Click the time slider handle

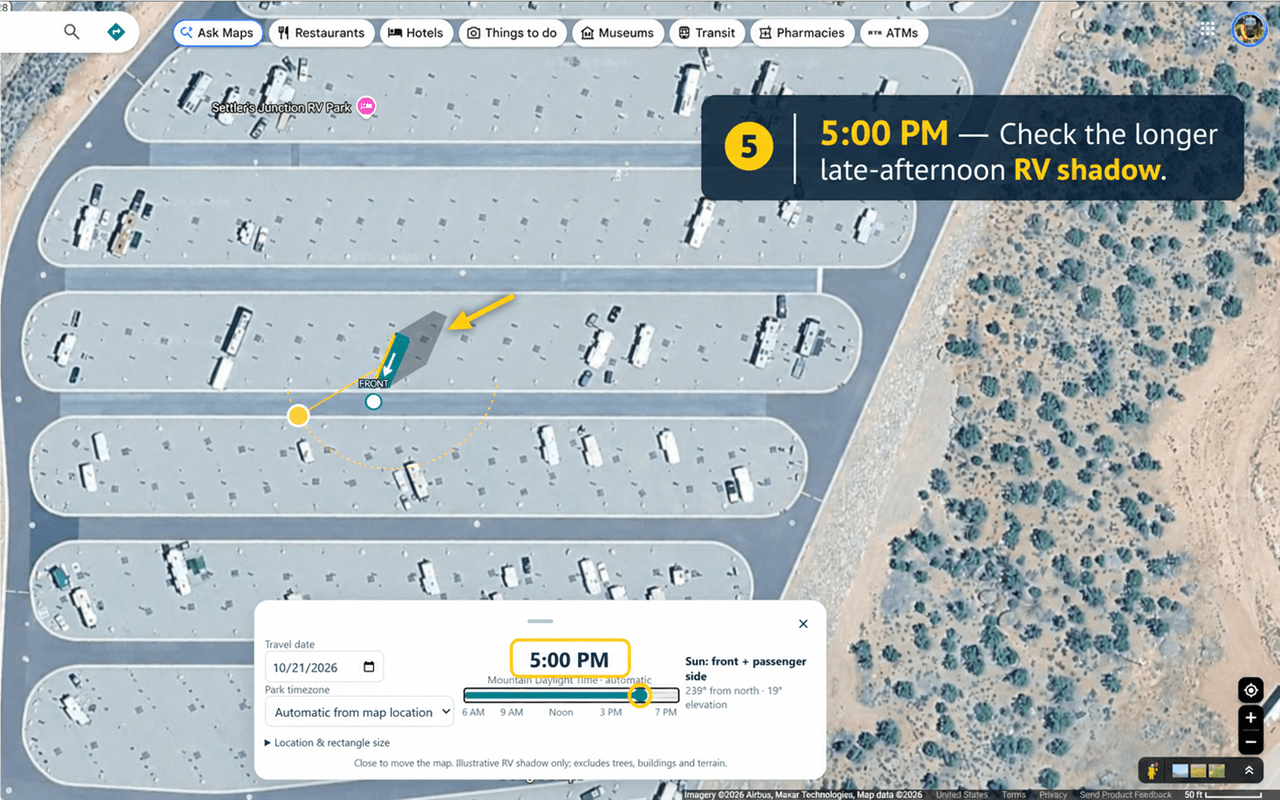click(x=640, y=695)
